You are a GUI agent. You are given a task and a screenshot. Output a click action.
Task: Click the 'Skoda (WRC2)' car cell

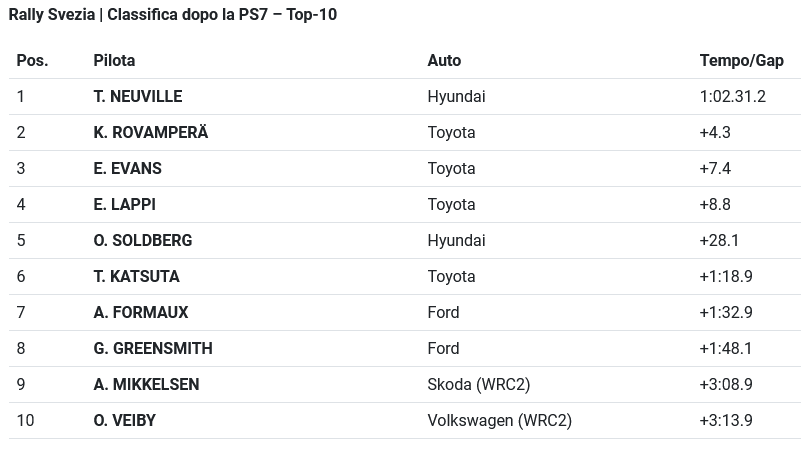478,385
